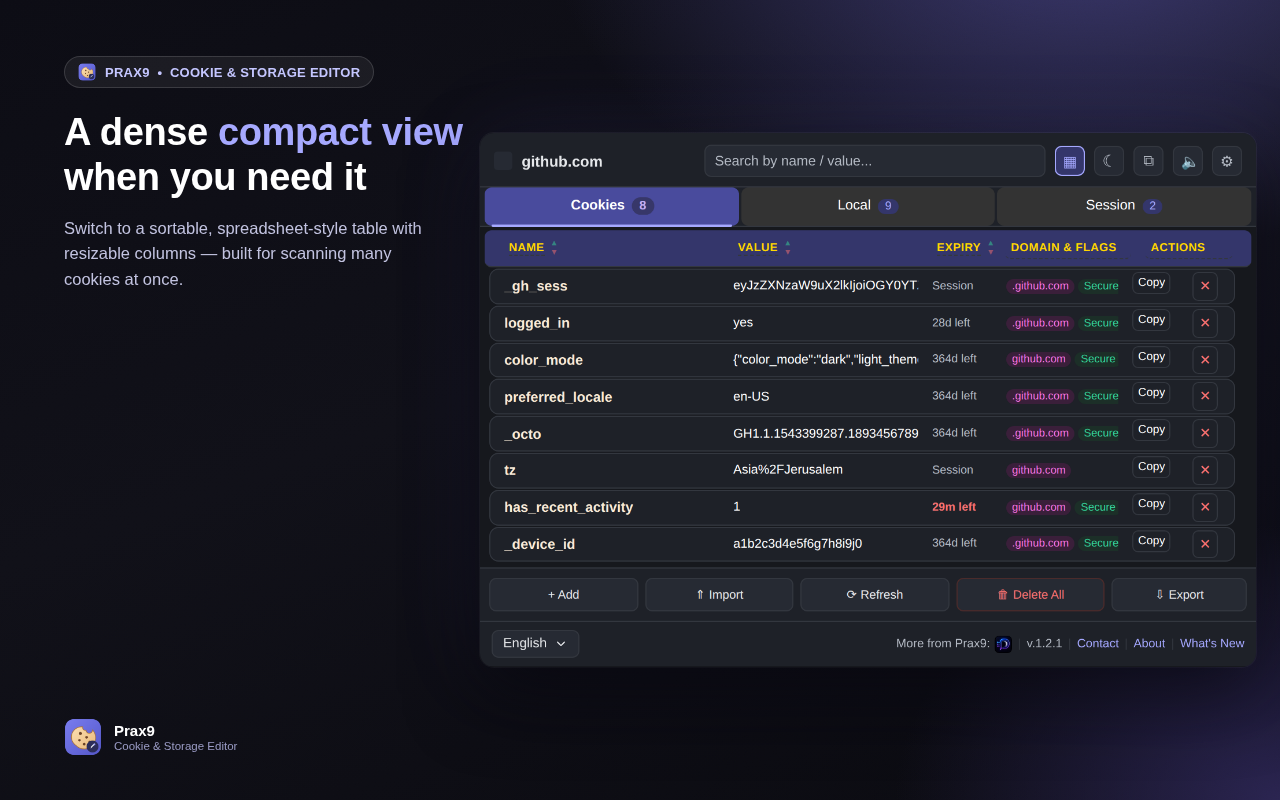The height and width of the screenshot is (800, 1280).
Task: Switch to the Local storage tab
Action: pyautogui.click(x=868, y=206)
